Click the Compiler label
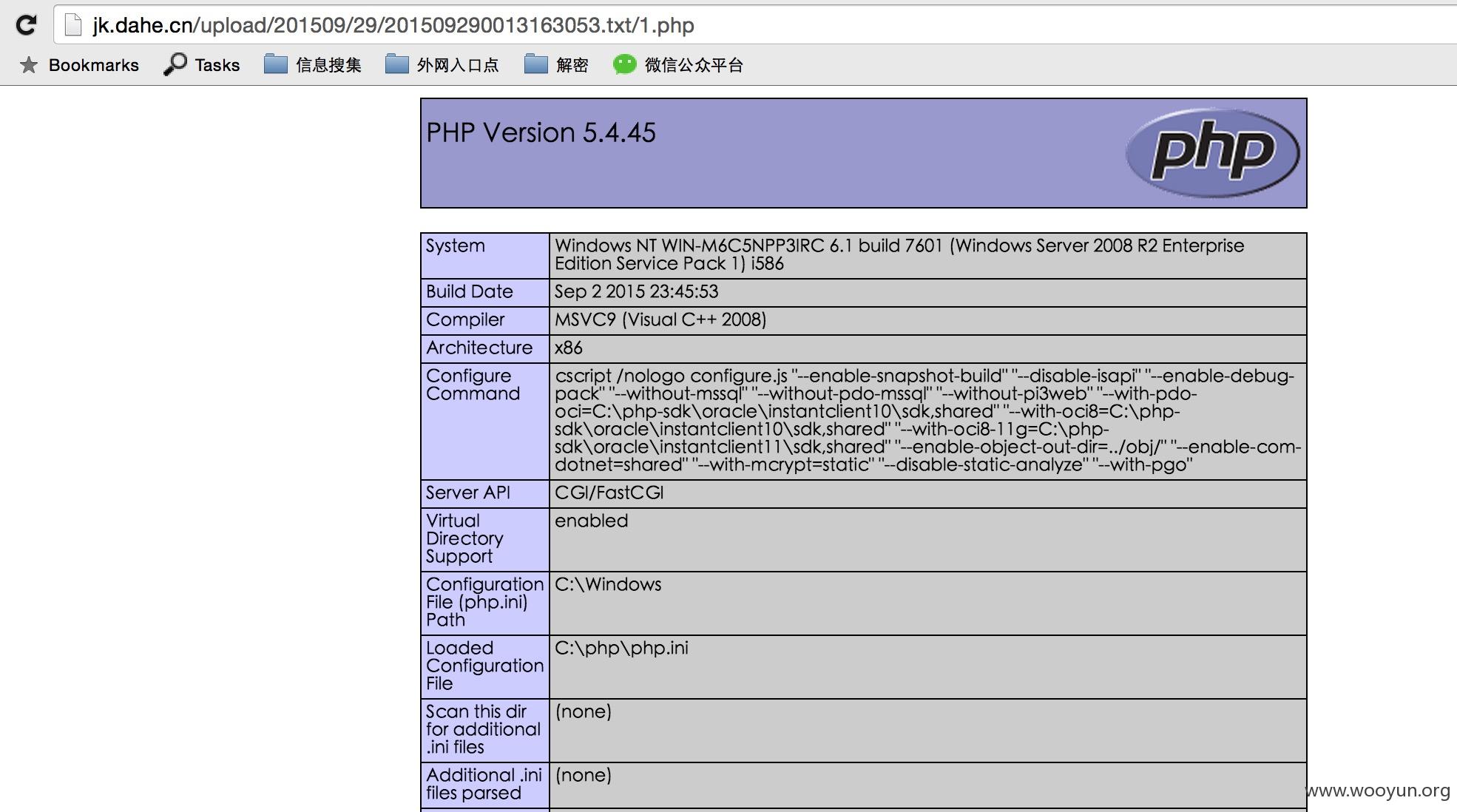Viewport: 1457px width, 812px height. [465, 320]
